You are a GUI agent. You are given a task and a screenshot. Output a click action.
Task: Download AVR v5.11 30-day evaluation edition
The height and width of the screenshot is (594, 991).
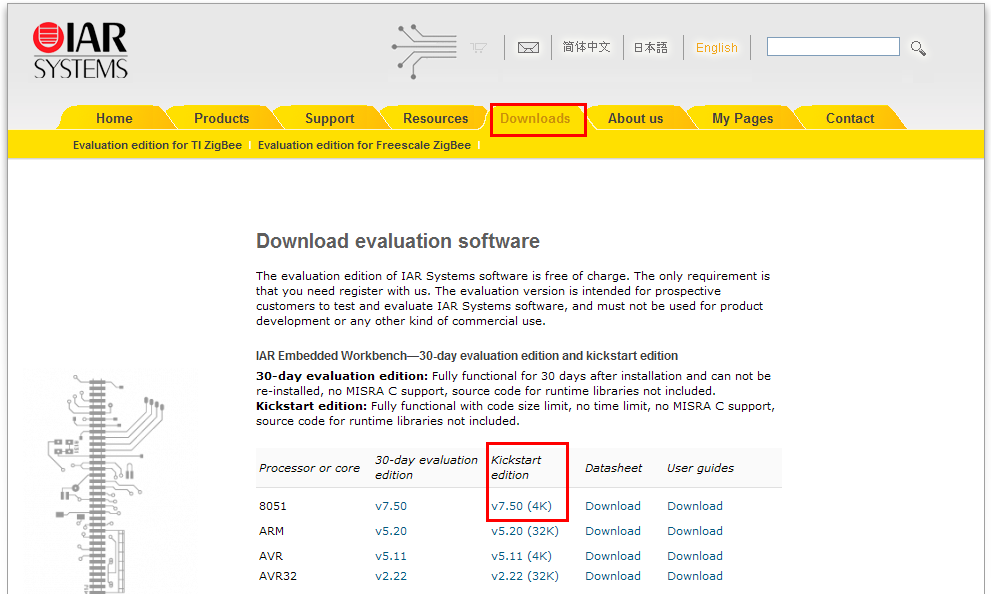(391, 556)
